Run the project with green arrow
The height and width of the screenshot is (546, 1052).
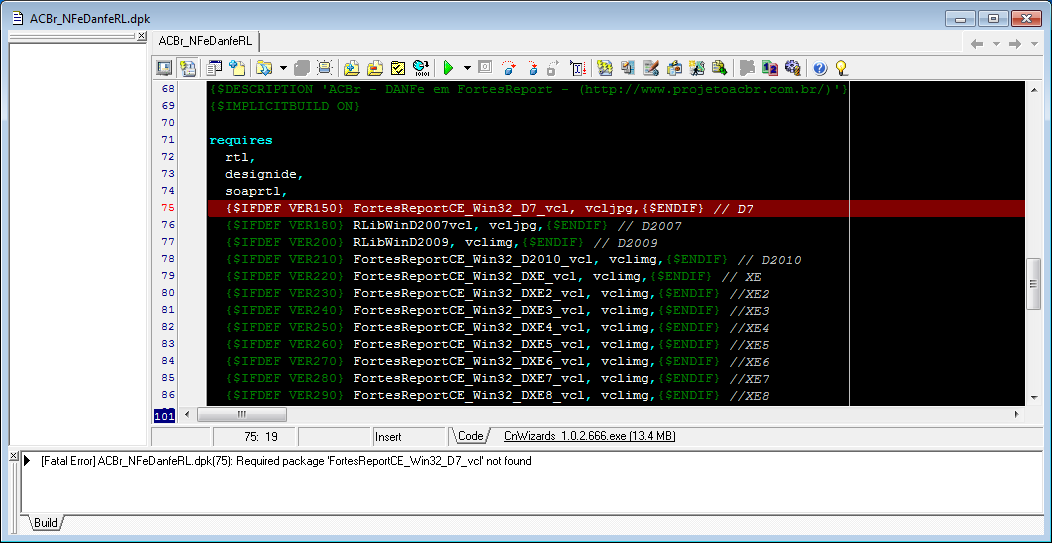(x=448, y=68)
